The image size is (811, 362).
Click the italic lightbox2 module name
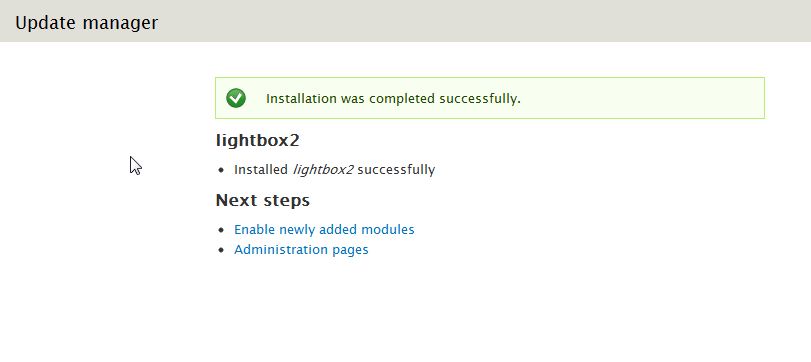[x=323, y=170]
